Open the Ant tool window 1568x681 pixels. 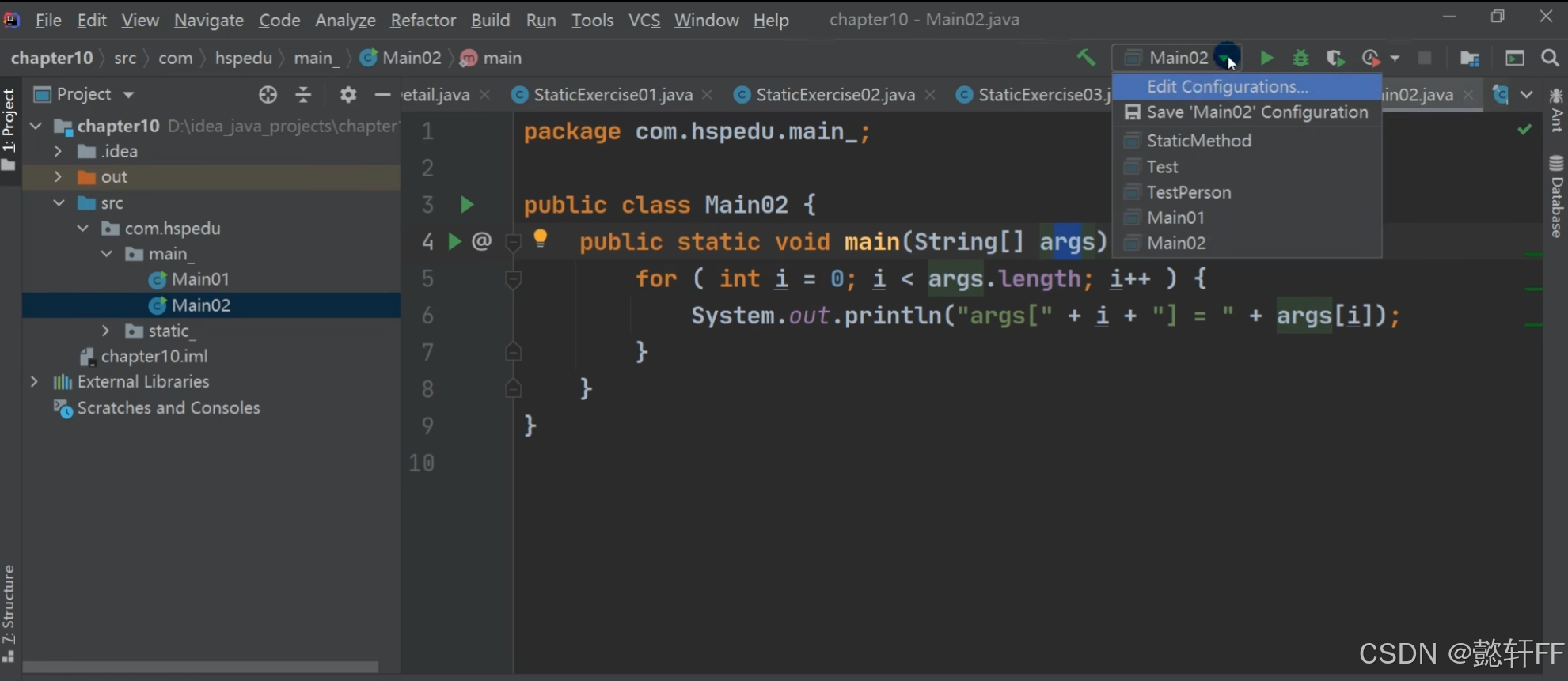pyautogui.click(x=1556, y=110)
